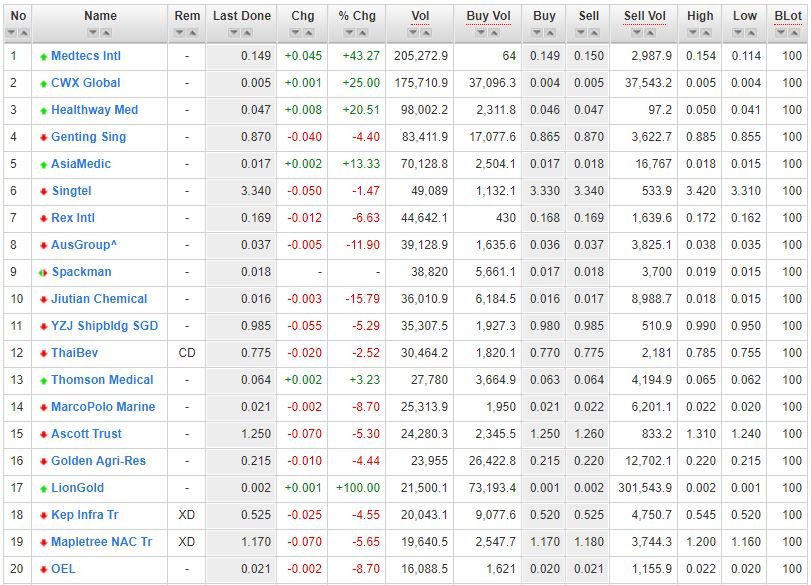Select CD remark in ThaiBev row

pyautogui.click(x=187, y=353)
